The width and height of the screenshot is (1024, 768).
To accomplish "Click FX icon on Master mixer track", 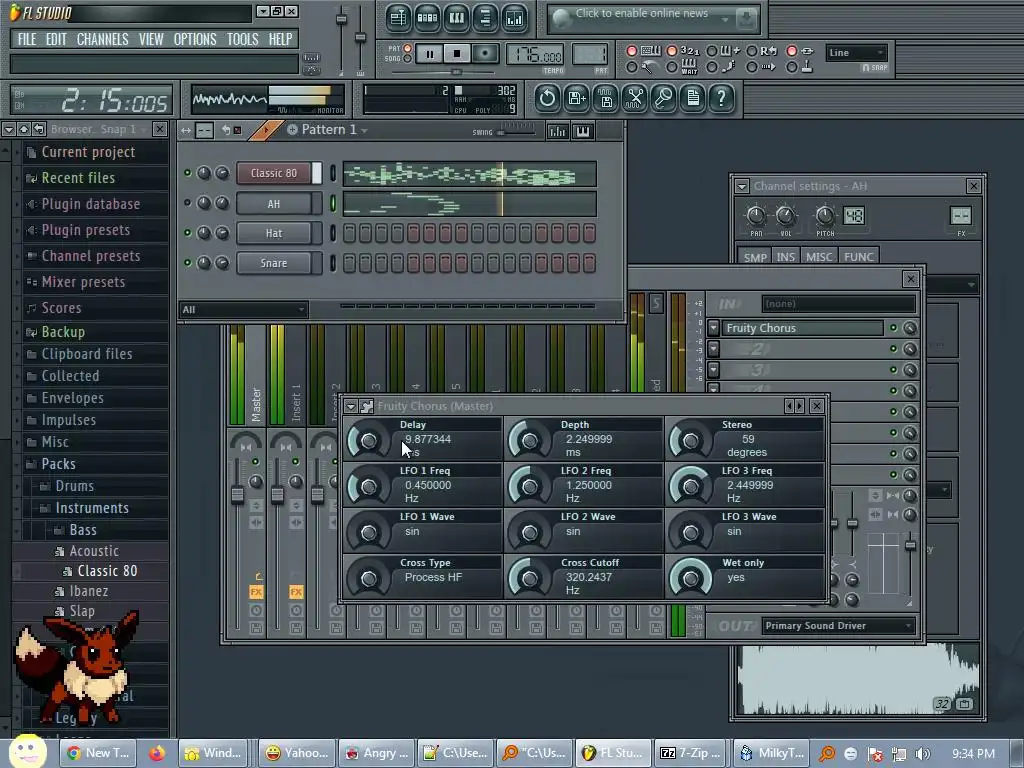I will tap(256, 592).
